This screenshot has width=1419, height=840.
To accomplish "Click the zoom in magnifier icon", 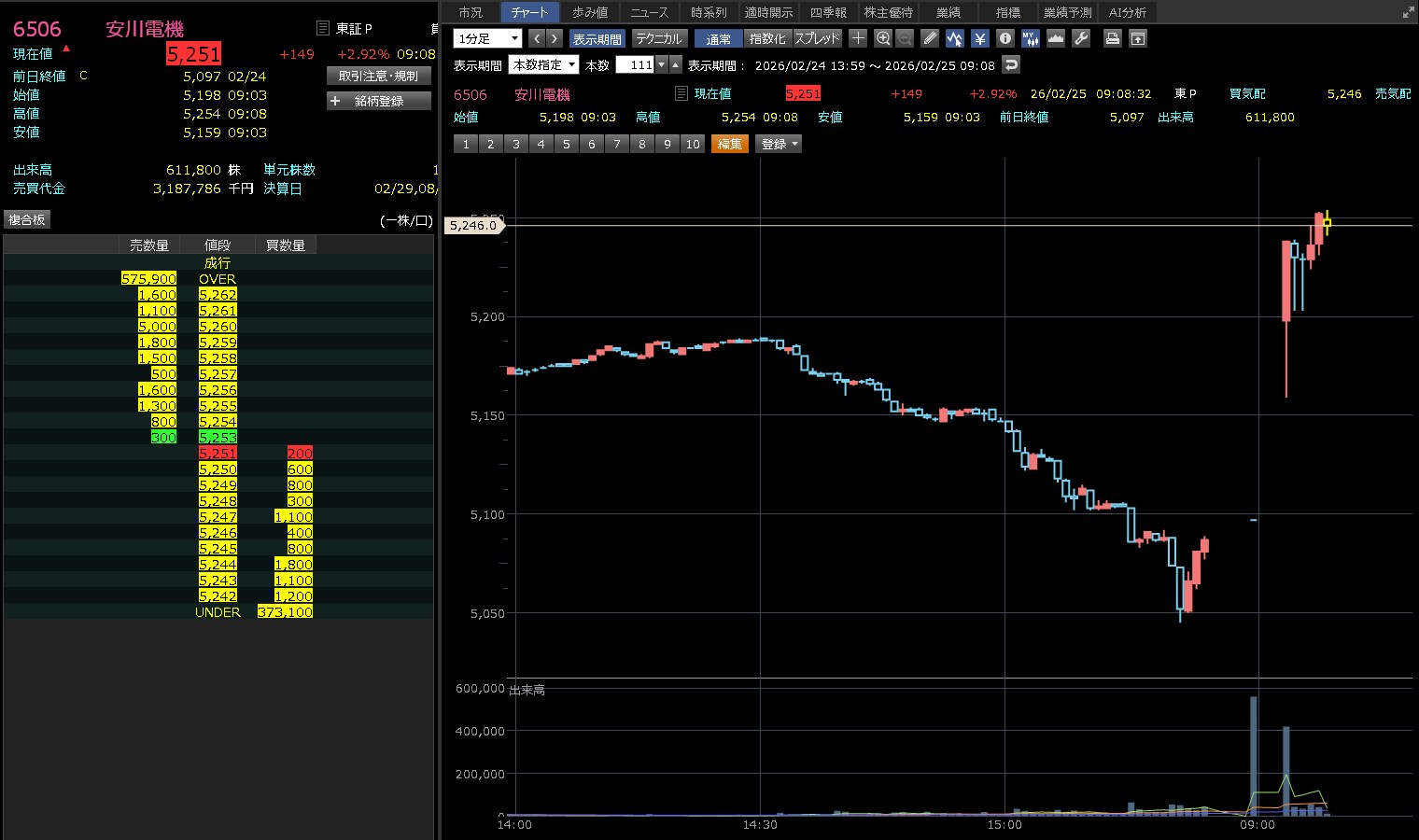I will [883, 38].
